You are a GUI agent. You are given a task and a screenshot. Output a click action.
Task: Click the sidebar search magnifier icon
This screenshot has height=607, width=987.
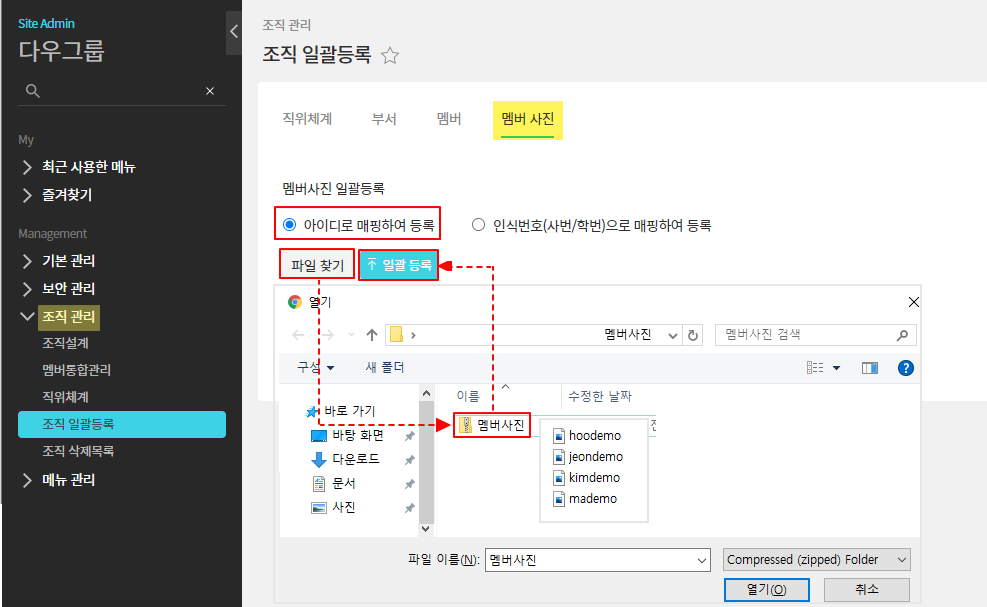[32, 91]
